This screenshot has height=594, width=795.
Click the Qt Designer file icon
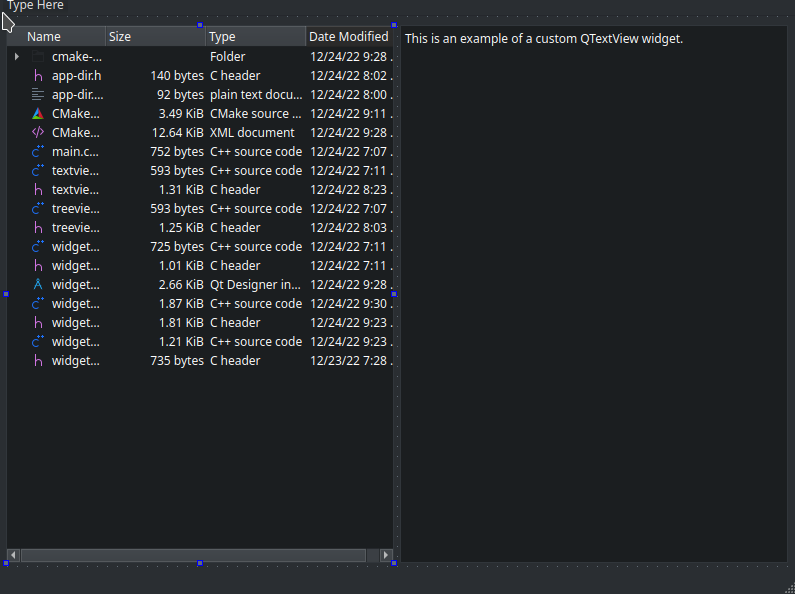click(x=38, y=285)
